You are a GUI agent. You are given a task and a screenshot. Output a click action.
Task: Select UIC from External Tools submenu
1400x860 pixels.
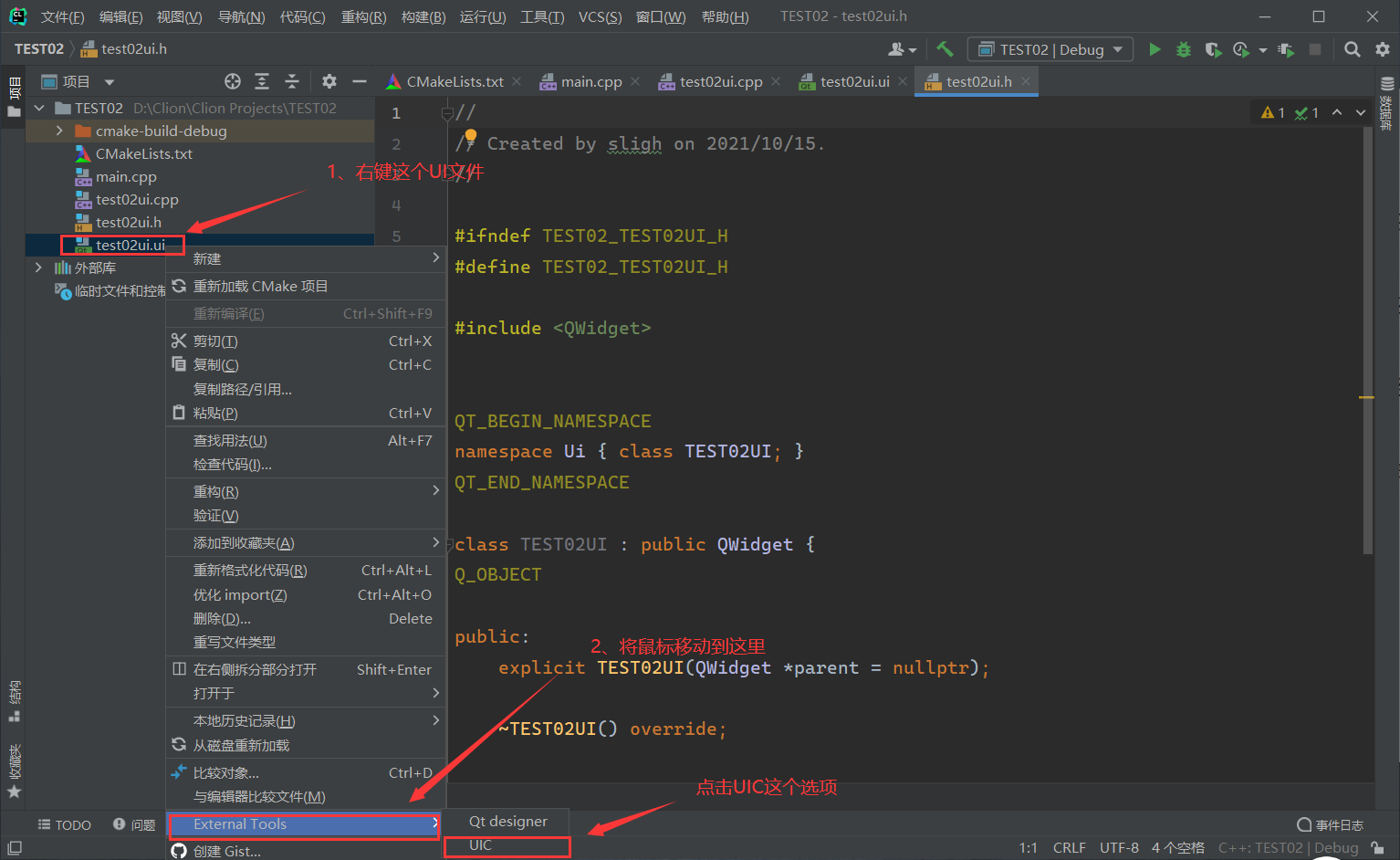click(481, 844)
